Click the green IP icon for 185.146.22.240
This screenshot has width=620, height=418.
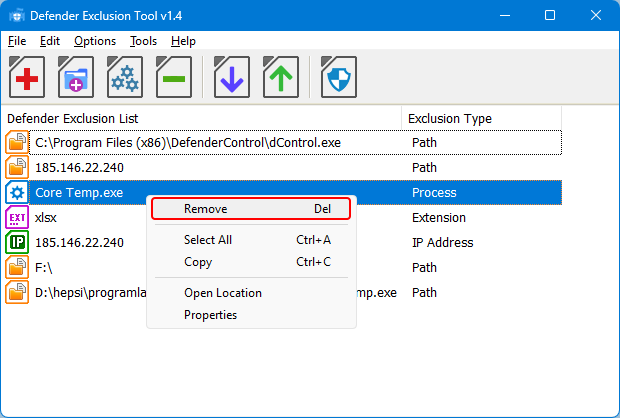tap(17, 242)
